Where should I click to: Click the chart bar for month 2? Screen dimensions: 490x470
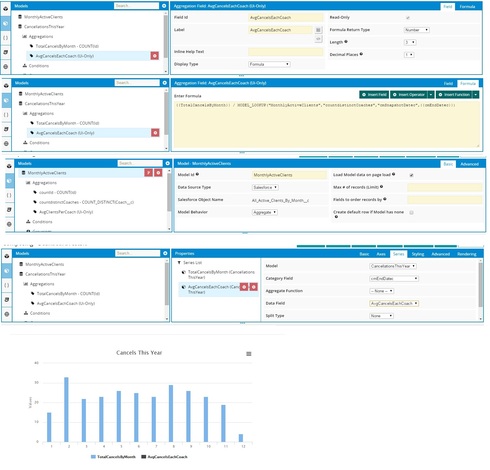(66, 409)
